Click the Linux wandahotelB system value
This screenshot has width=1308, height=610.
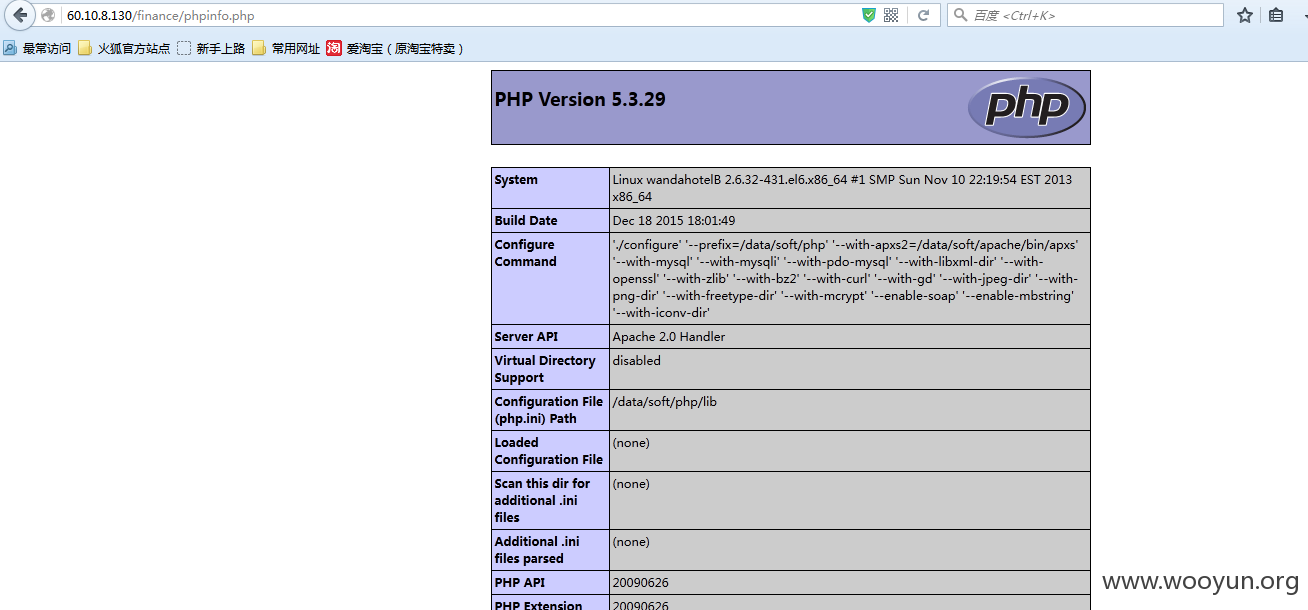842,188
